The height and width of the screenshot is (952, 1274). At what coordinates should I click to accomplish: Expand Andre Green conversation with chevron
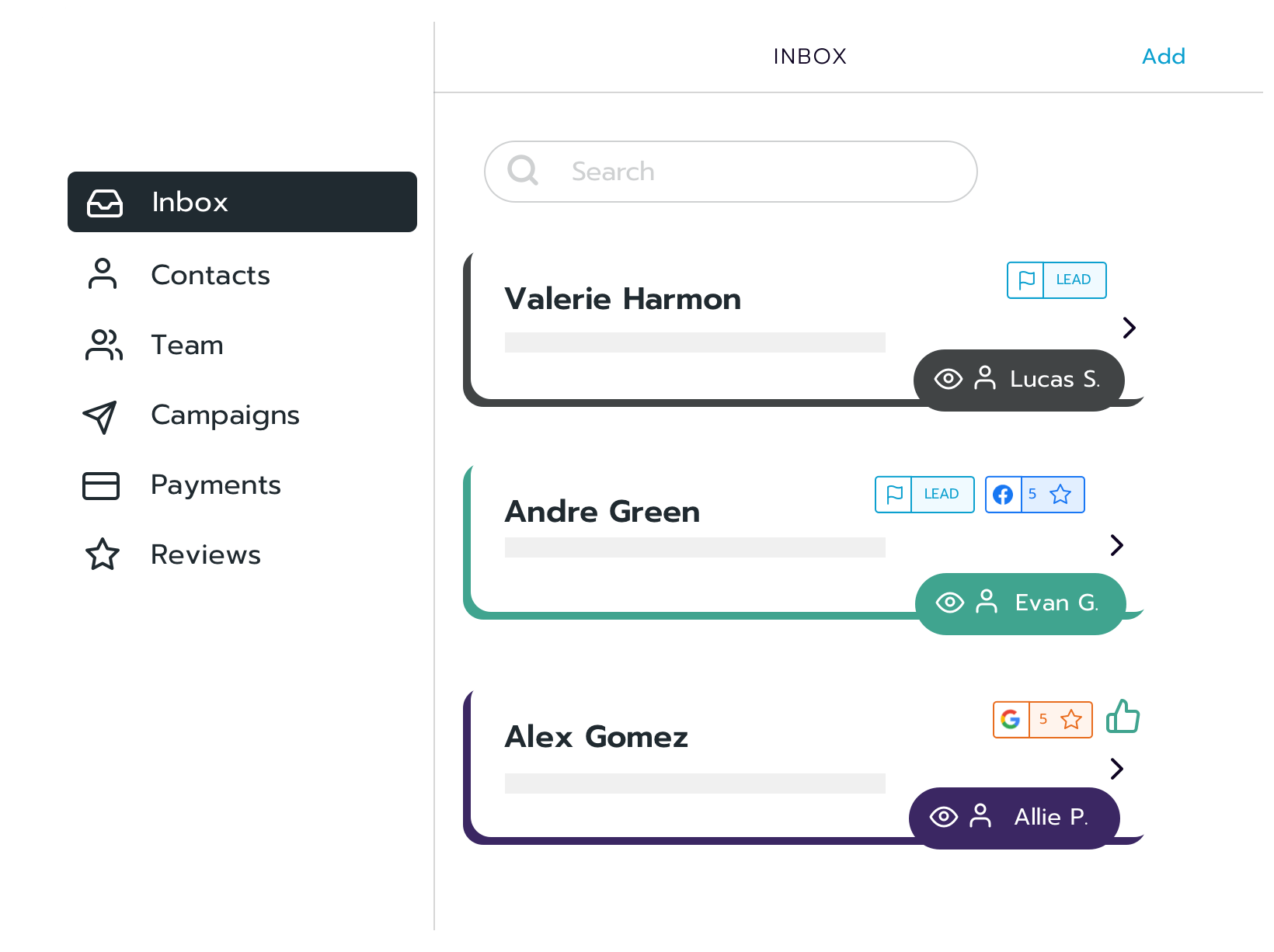(x=1117, y=545)
